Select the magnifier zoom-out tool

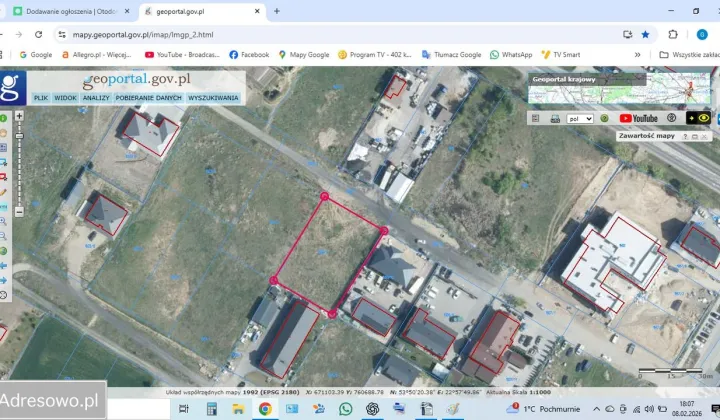[3, 236]
